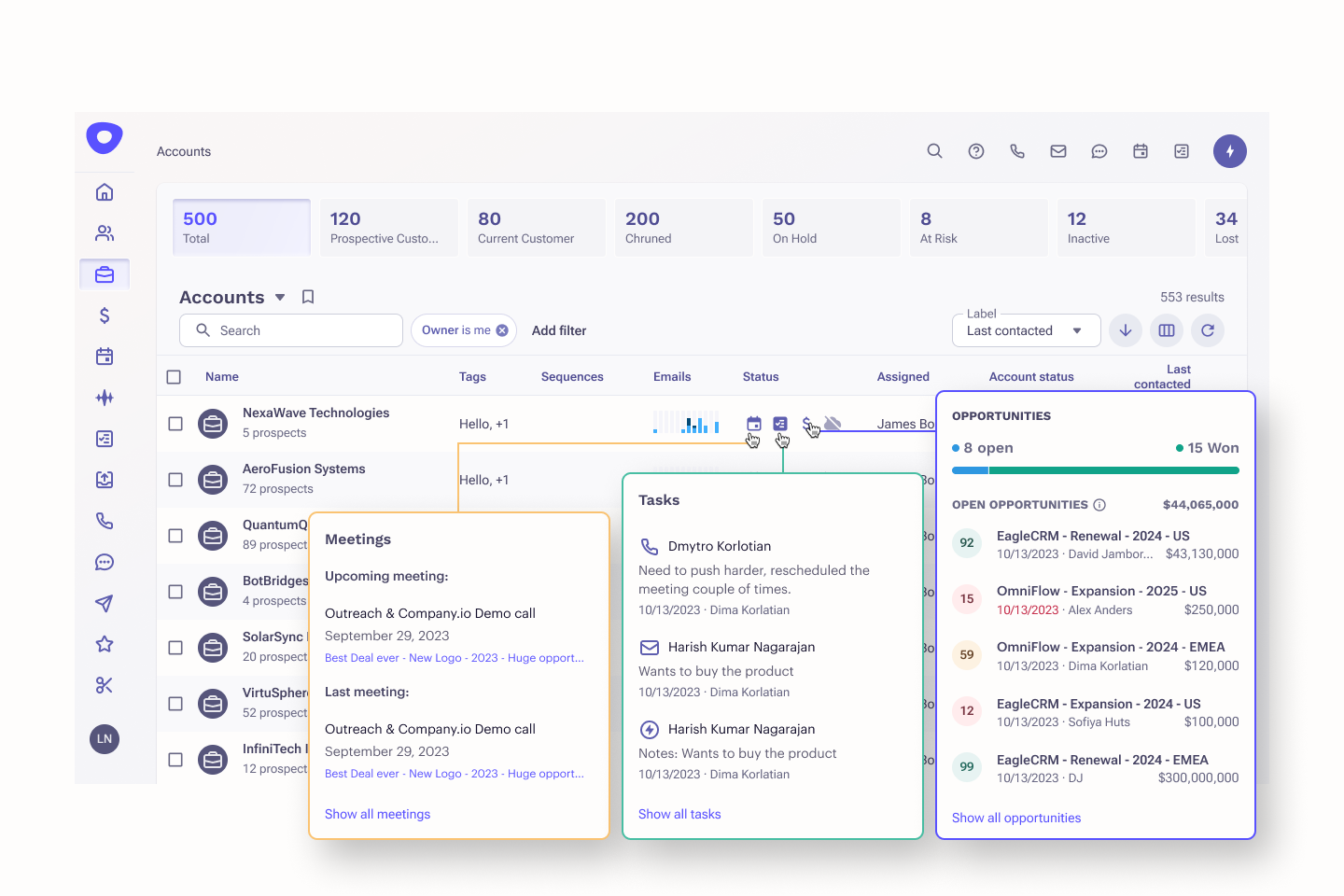Click the accounts Search field

tap(291, 330)
